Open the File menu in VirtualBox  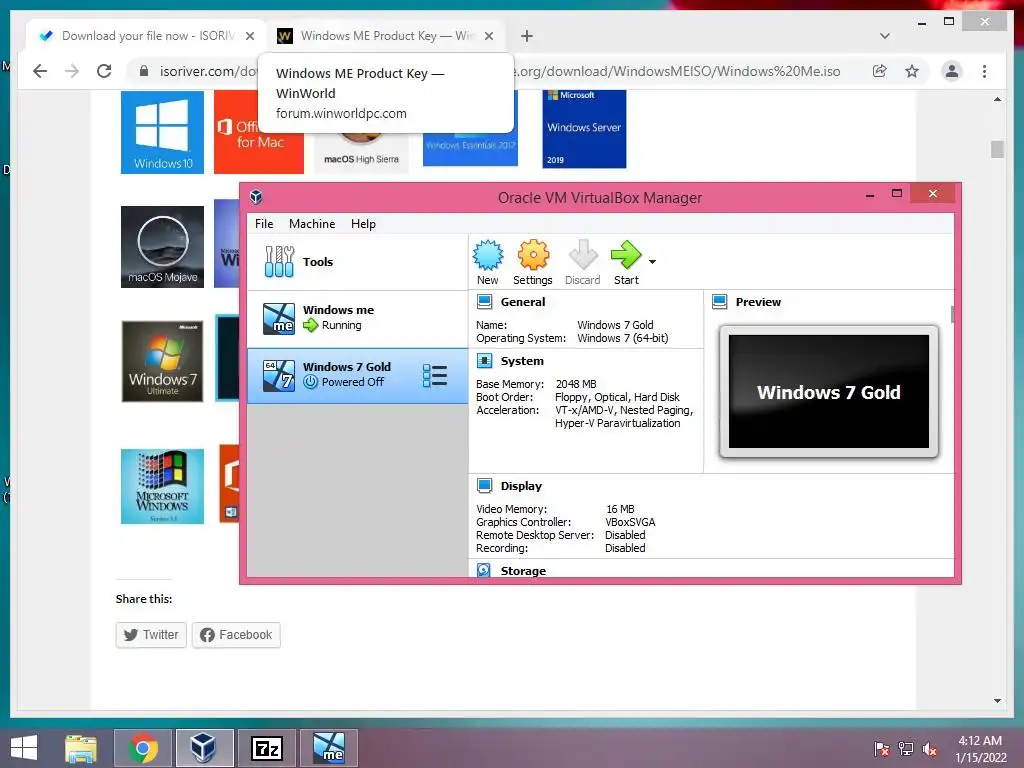pyautogui.click(x=264, y=224)
